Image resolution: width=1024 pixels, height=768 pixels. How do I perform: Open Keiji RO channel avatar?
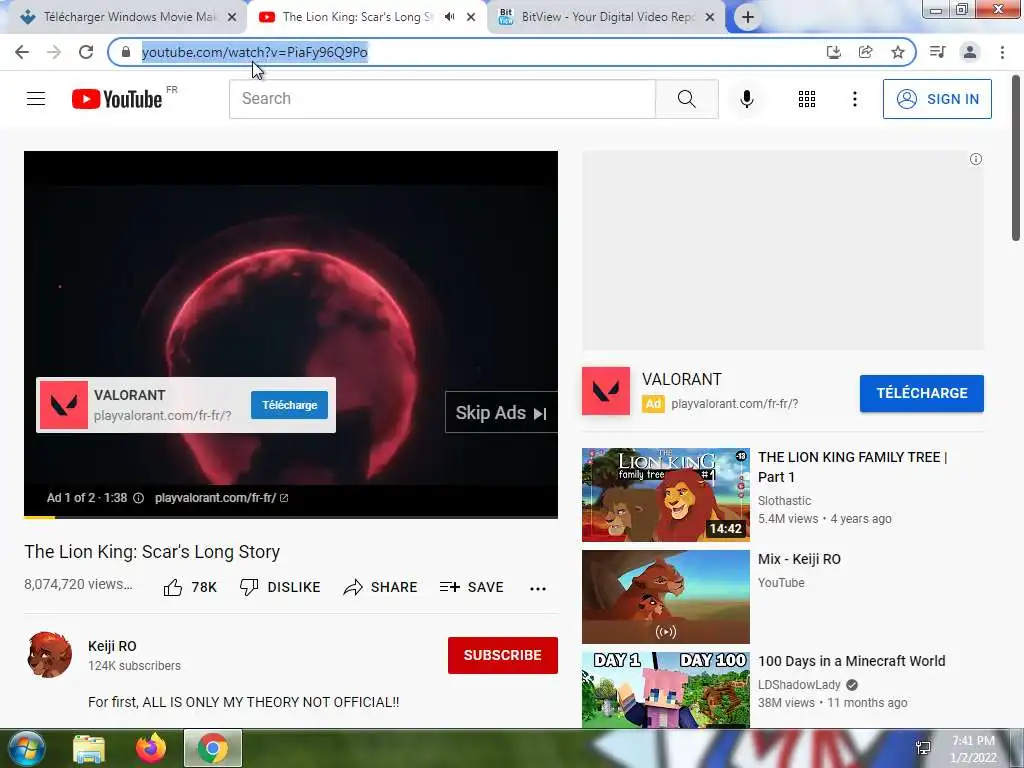point(49,654)
